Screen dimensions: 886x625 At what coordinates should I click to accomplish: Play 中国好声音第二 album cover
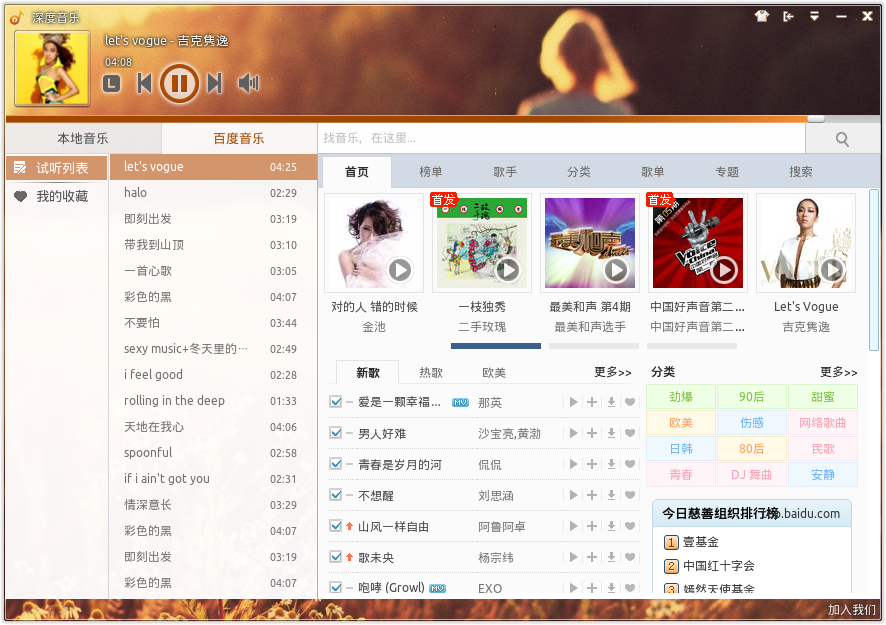(x=724, y=270)
